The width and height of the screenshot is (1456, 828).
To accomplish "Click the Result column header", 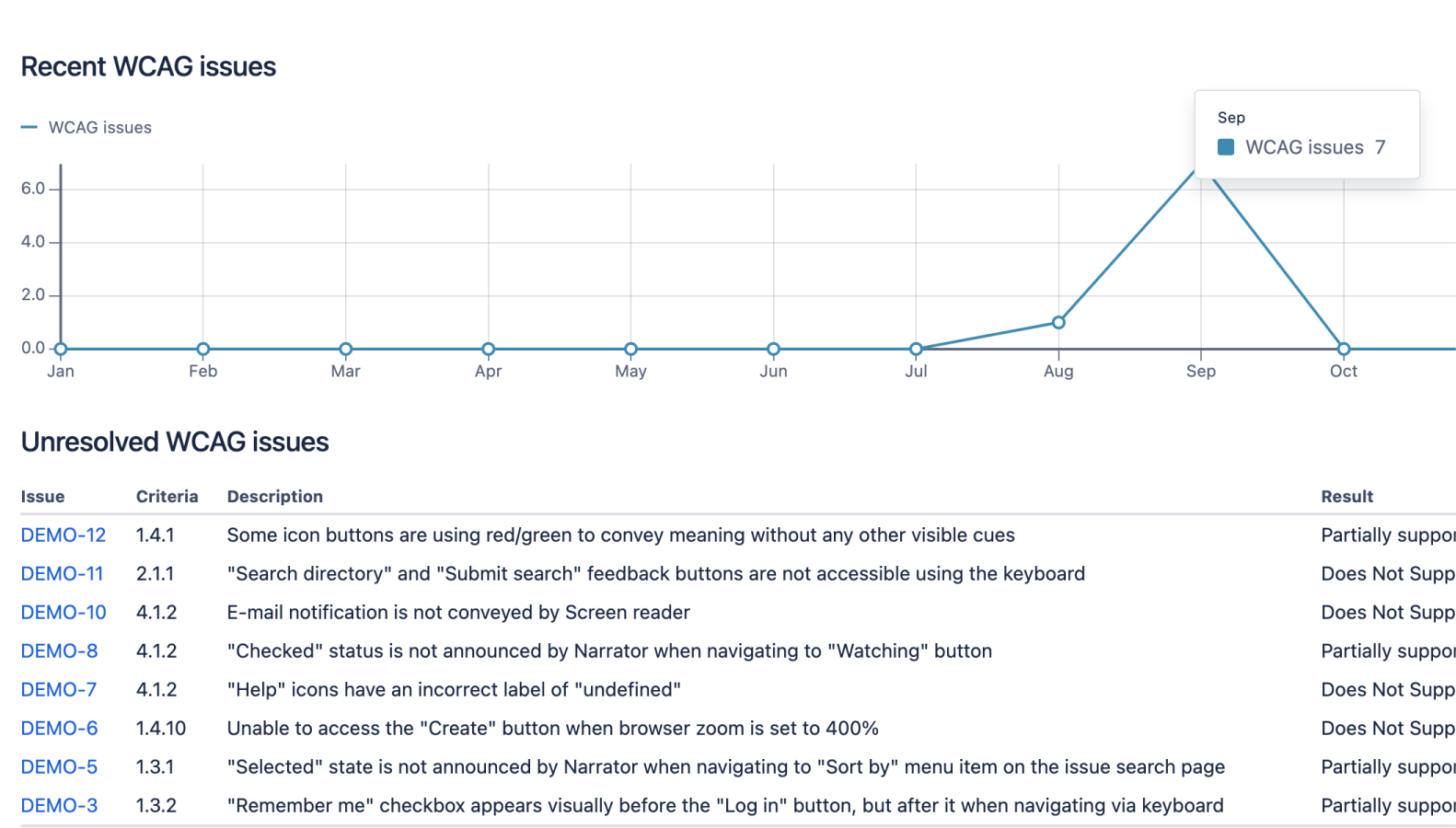I will click(1346, 497).
